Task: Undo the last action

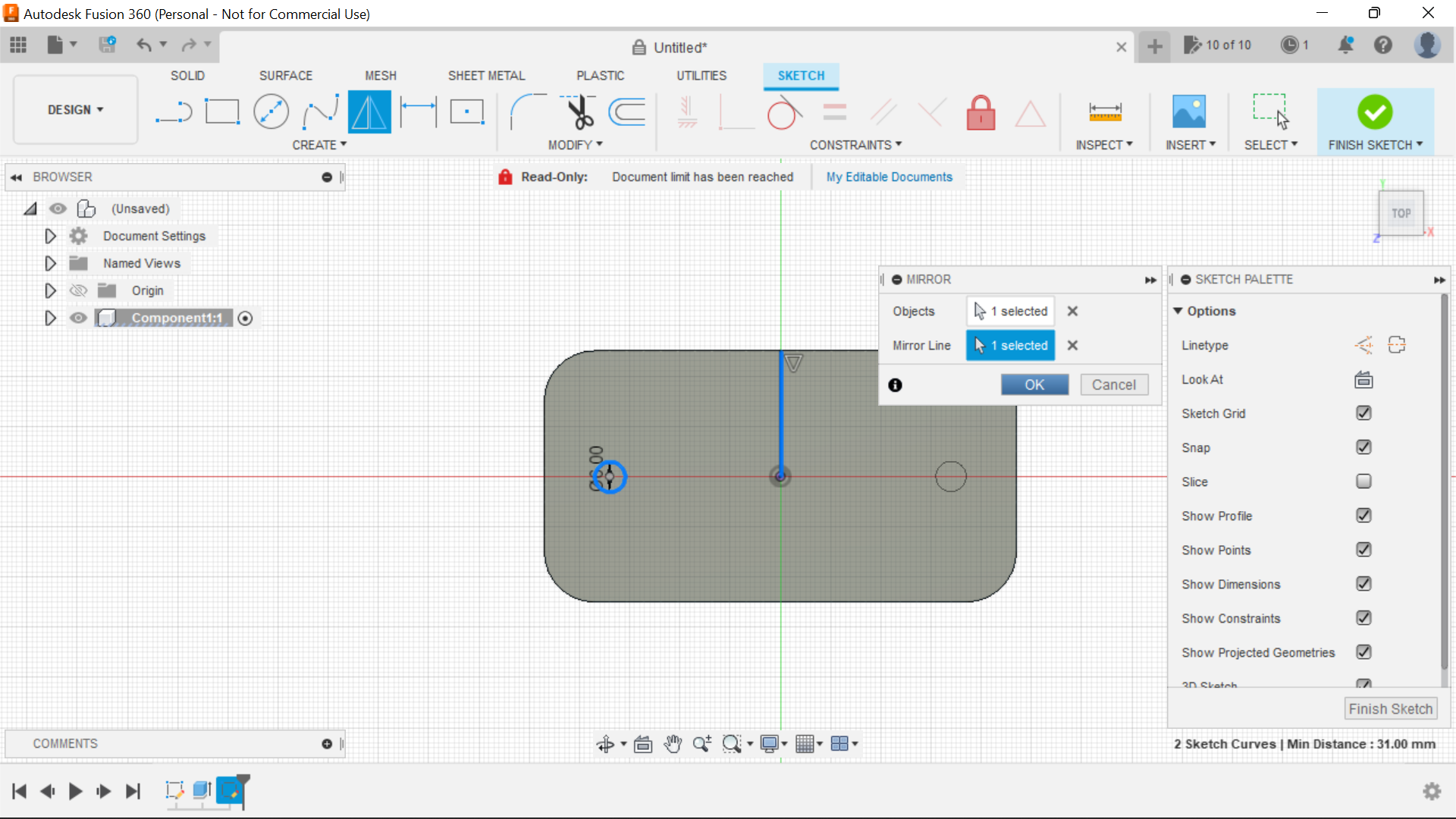Action: 143,45
